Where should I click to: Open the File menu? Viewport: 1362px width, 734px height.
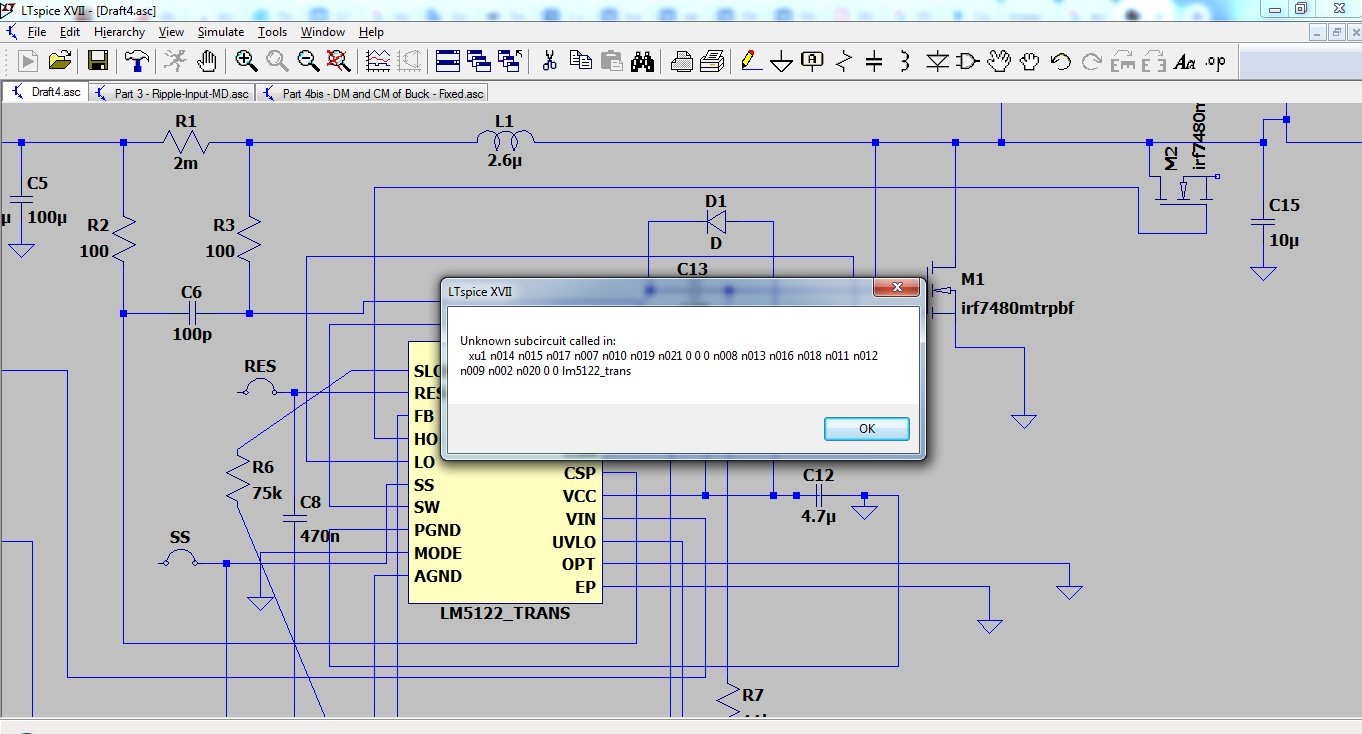(37, 32)
